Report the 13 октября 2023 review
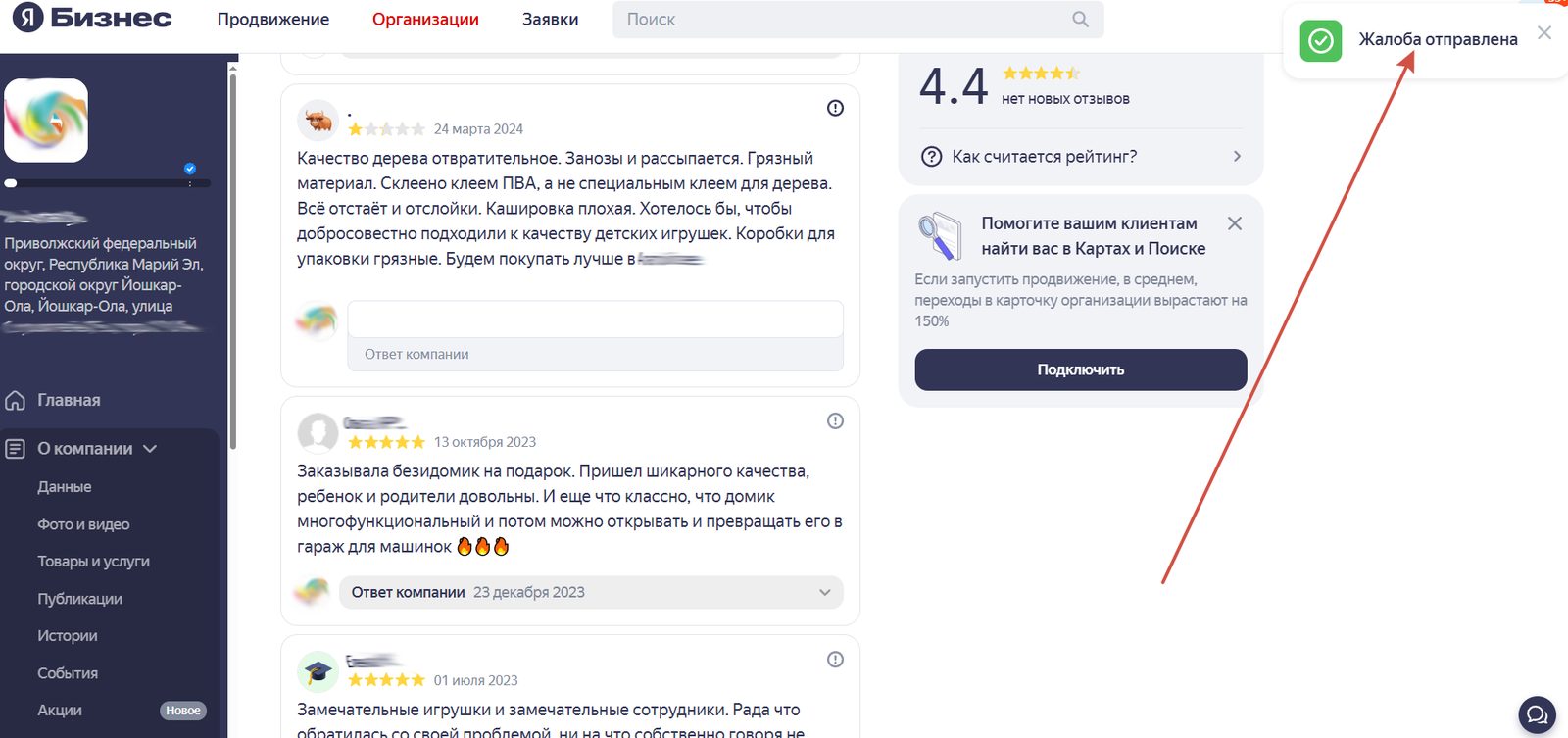The width and height of the screenshot is (1568, 738). [835, 420]
